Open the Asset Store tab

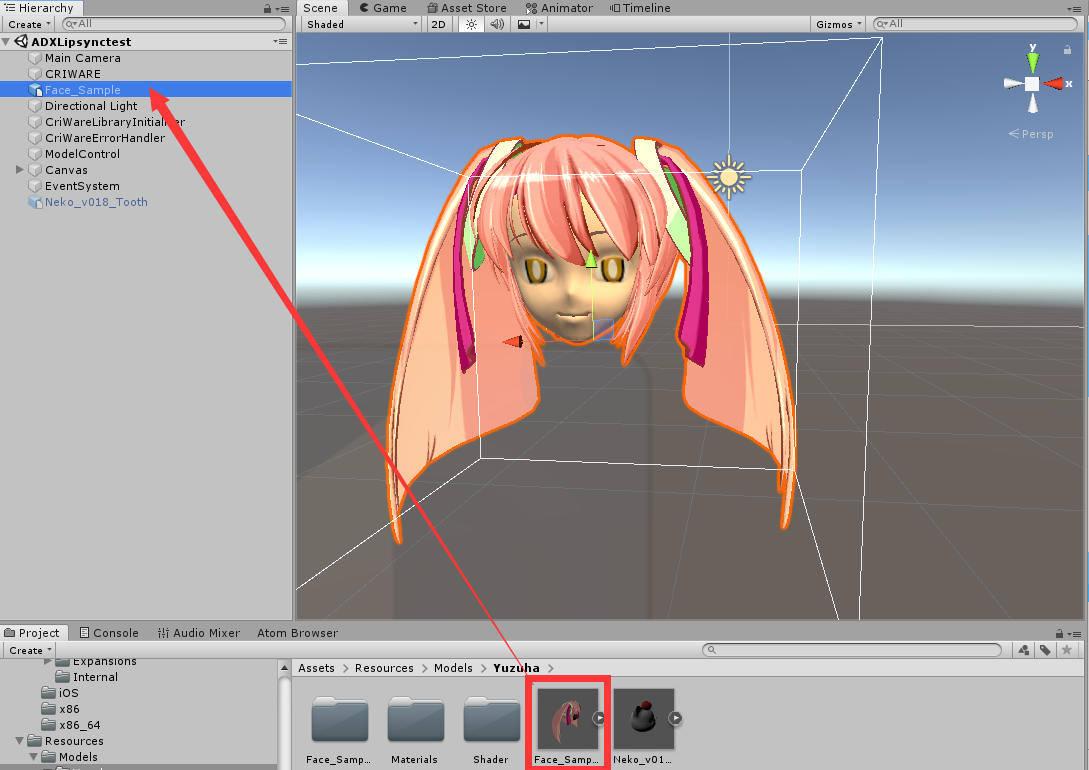467,8
